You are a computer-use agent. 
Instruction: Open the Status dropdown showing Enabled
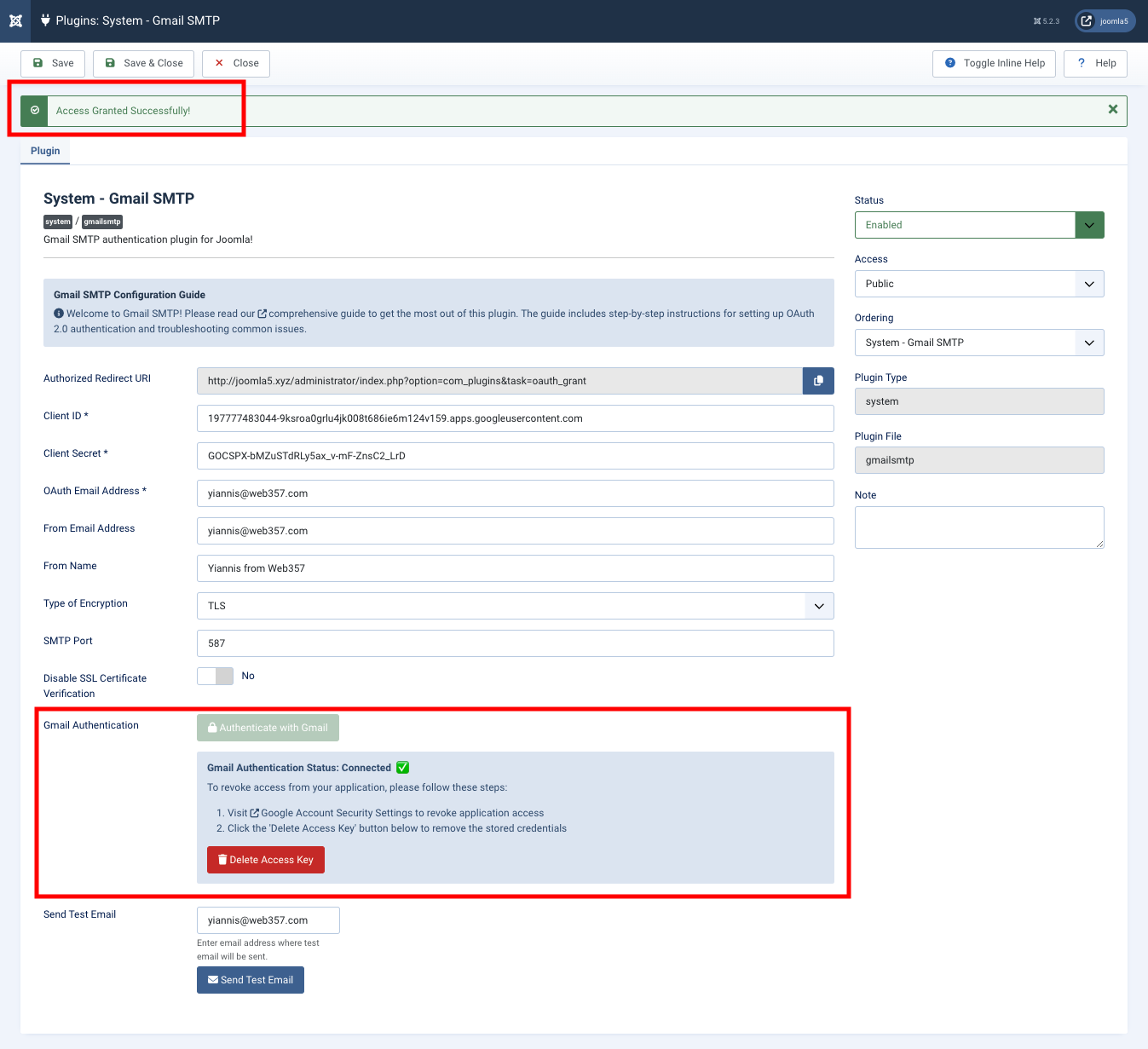(x=979, y=225)
